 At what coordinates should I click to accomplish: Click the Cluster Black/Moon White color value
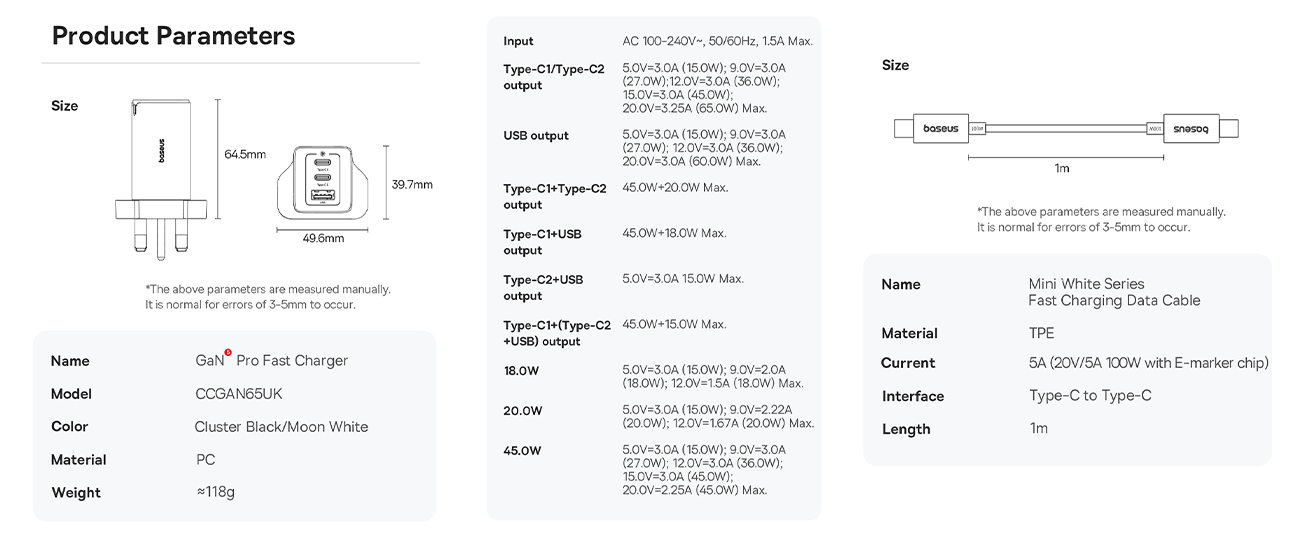(281, 427)
